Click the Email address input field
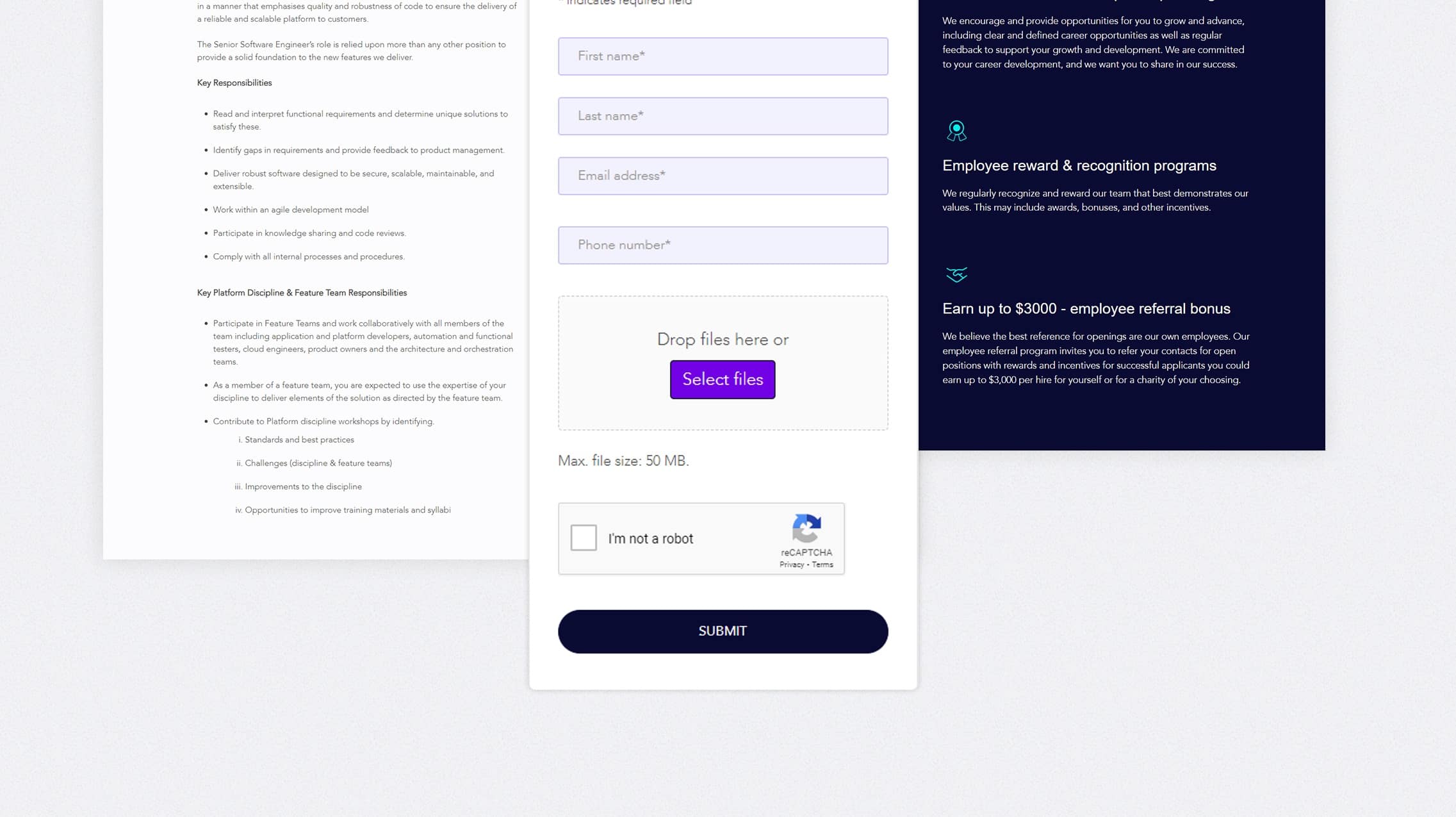Viewport: 1456px width, 817px height. pyautogui.click(x=722, y=176)
